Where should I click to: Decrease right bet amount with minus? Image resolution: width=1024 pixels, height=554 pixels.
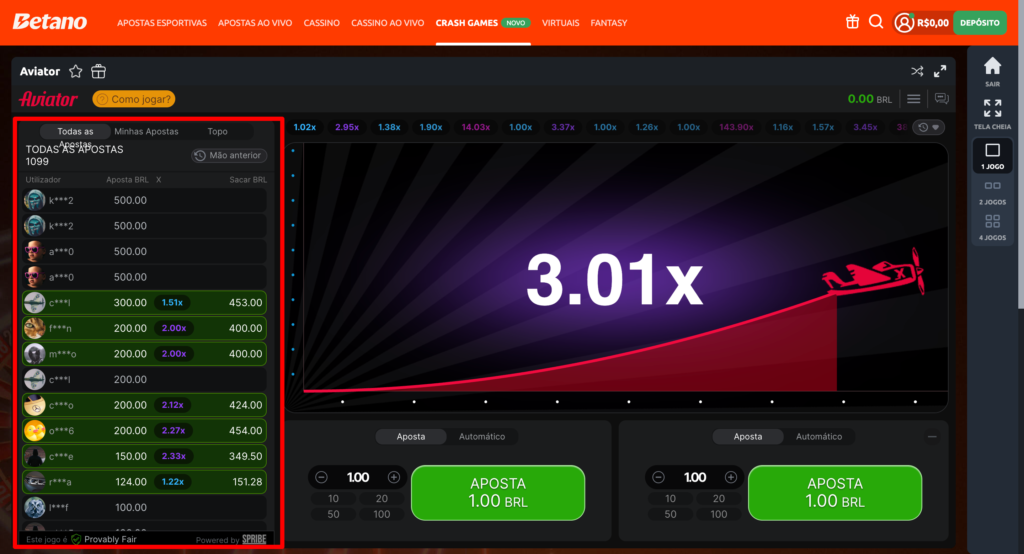click(x=658, y=478)
